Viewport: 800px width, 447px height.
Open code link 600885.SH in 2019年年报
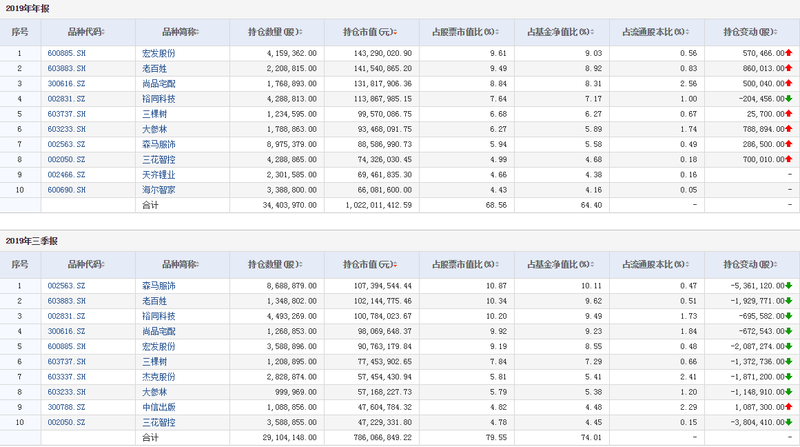pos(67,53)
